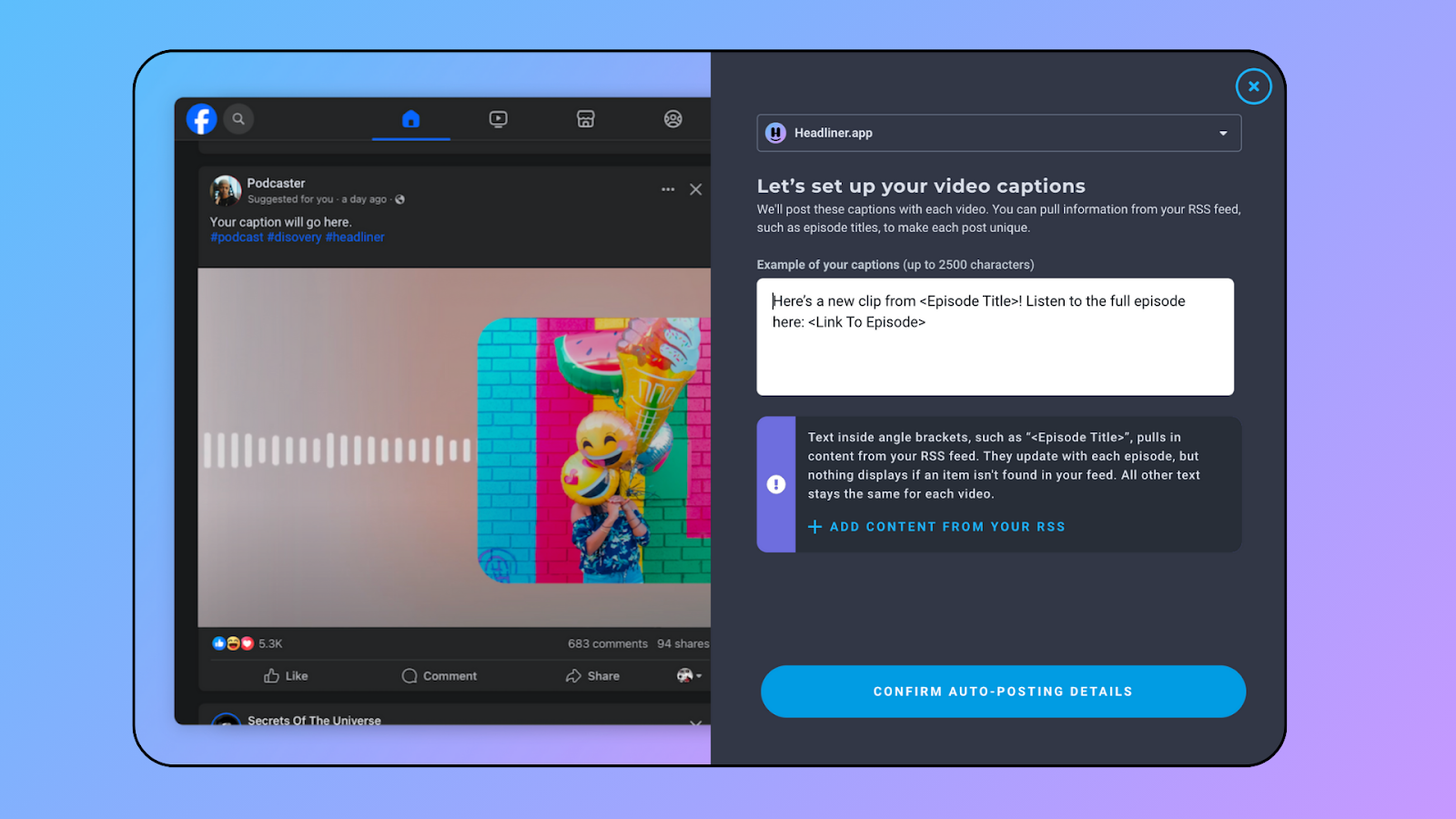Close the auto-posting setup dialog

coord(1253,86)
